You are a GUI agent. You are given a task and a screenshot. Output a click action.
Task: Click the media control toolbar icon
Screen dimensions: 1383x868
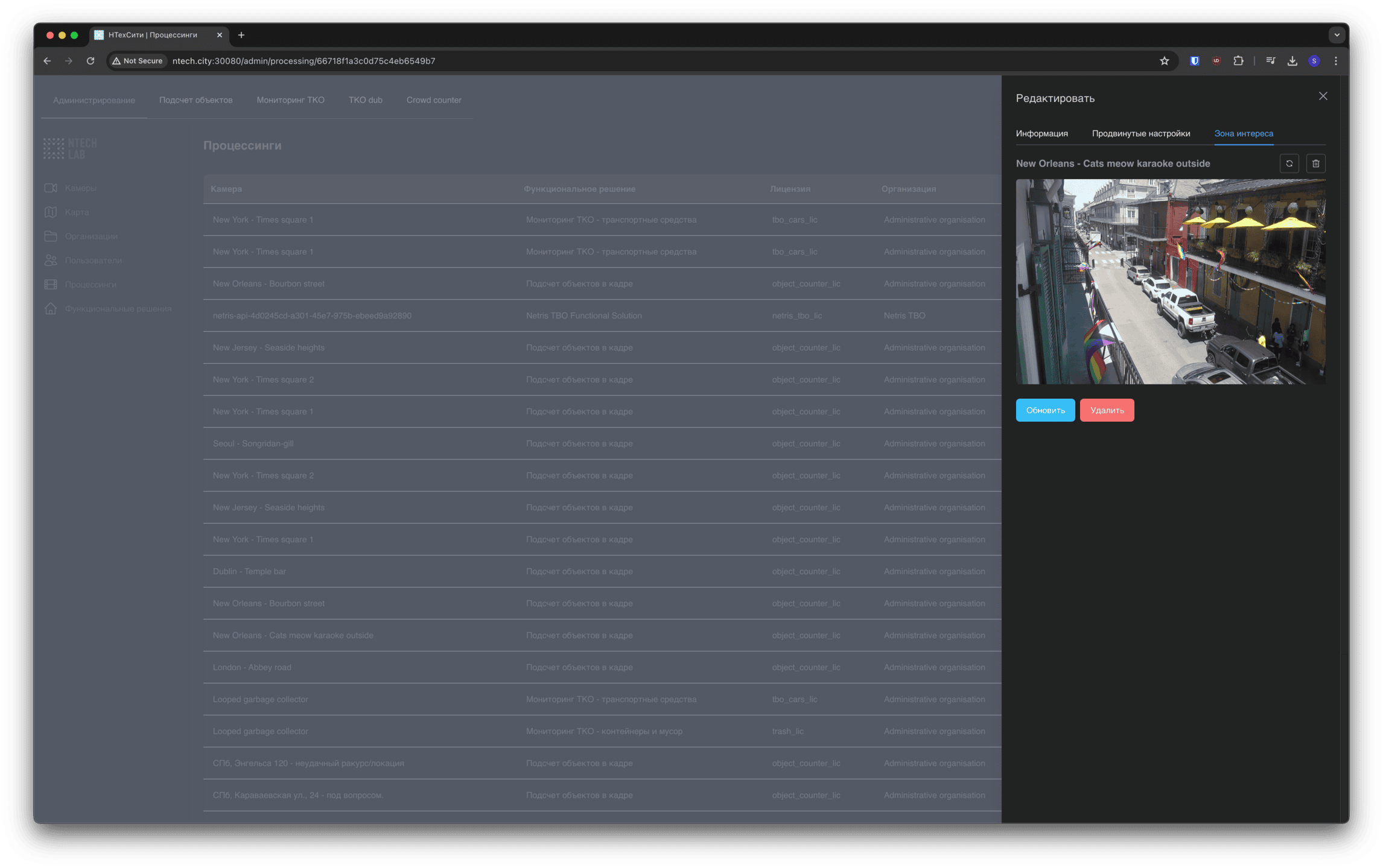pyautogui.click(x=1270, y=61)
